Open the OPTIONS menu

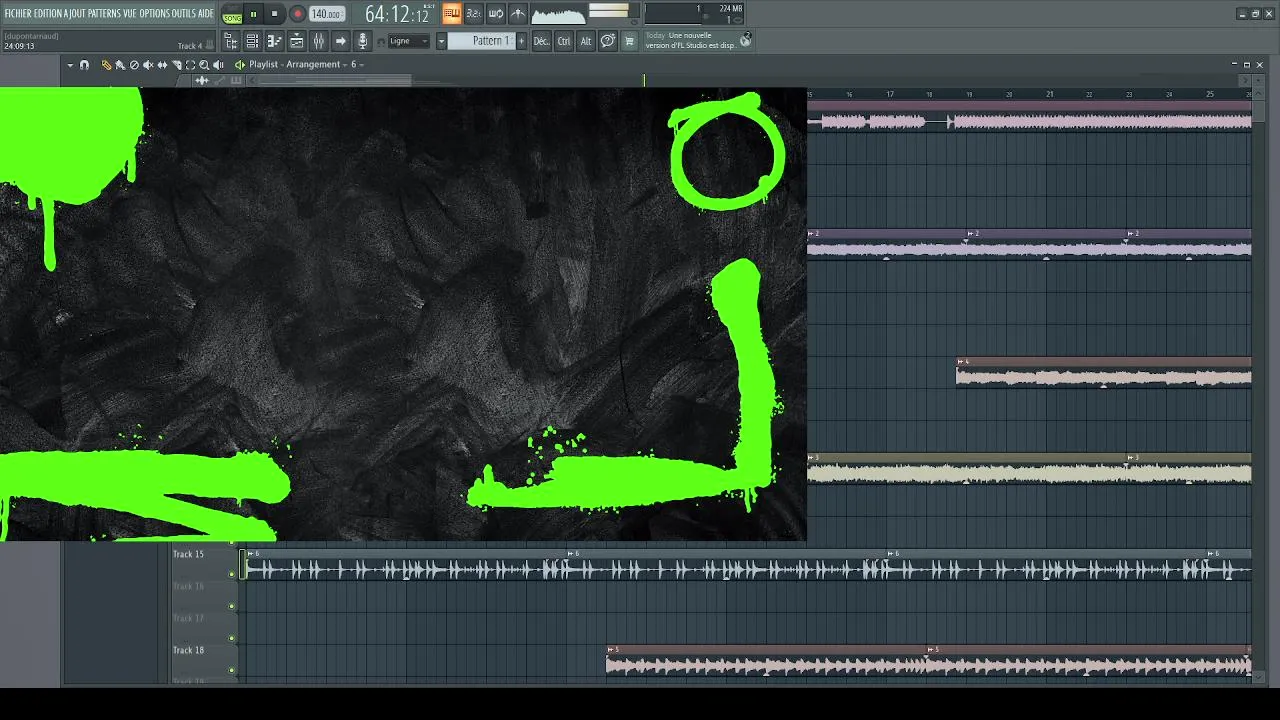[x=154, y=14]
